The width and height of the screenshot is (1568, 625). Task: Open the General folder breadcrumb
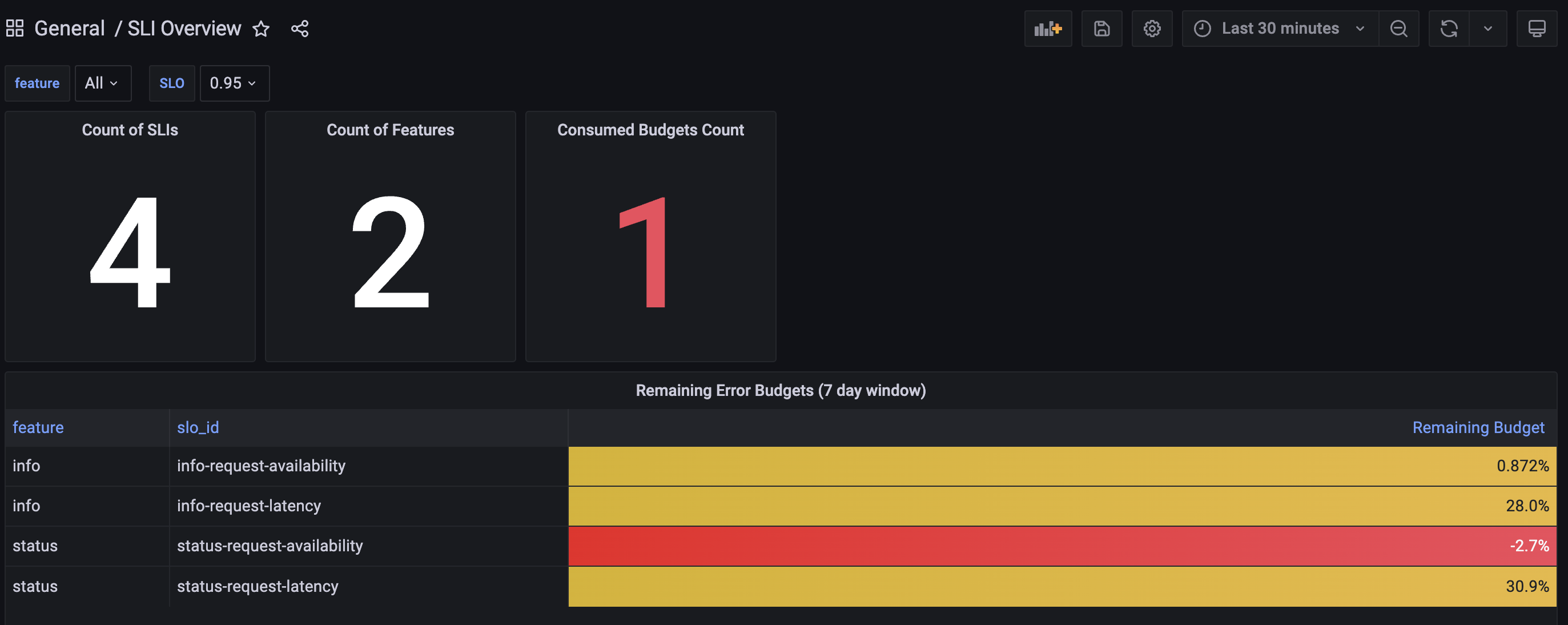[x=70, y=29]
